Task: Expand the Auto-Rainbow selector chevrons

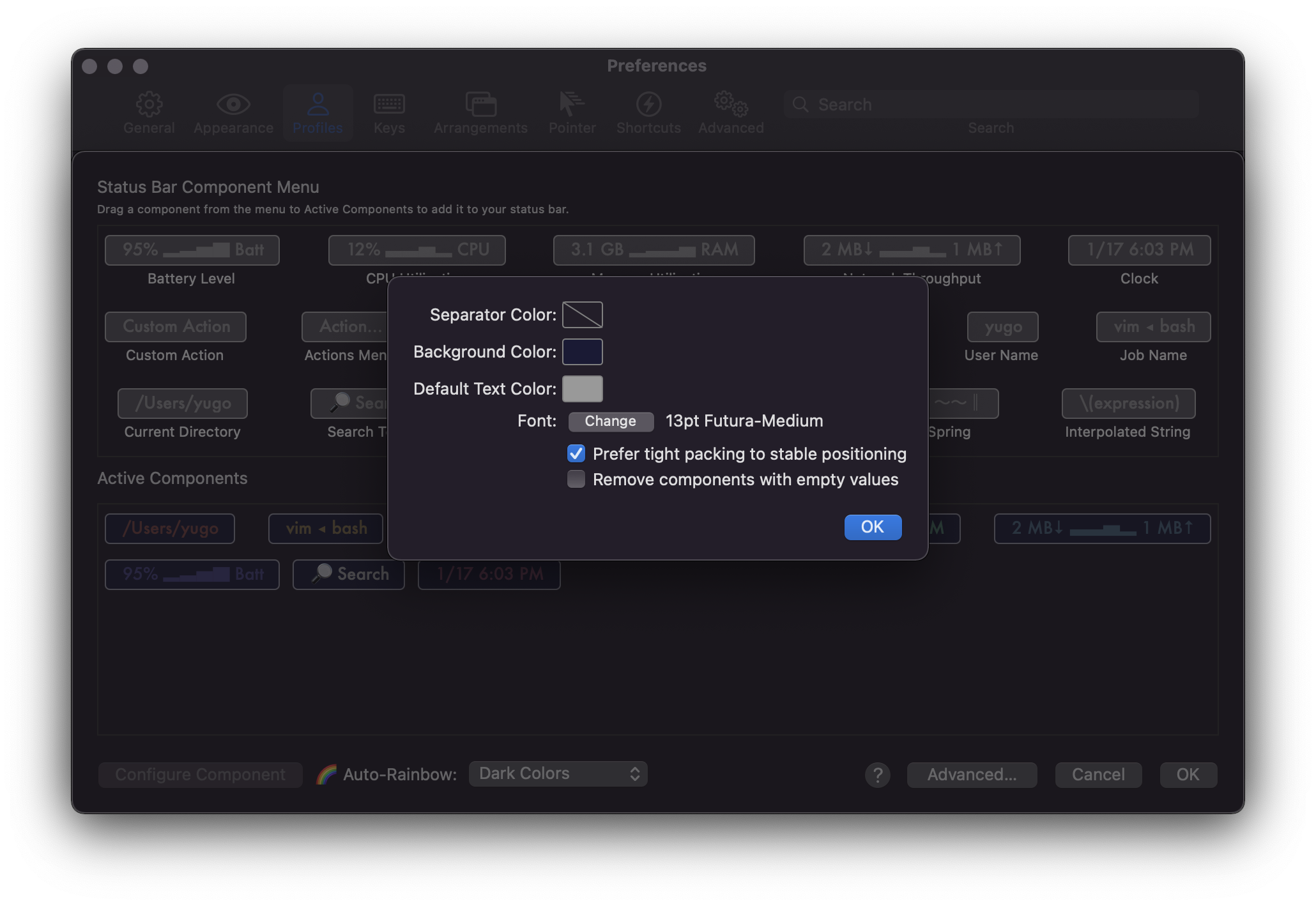Action: 634,773
